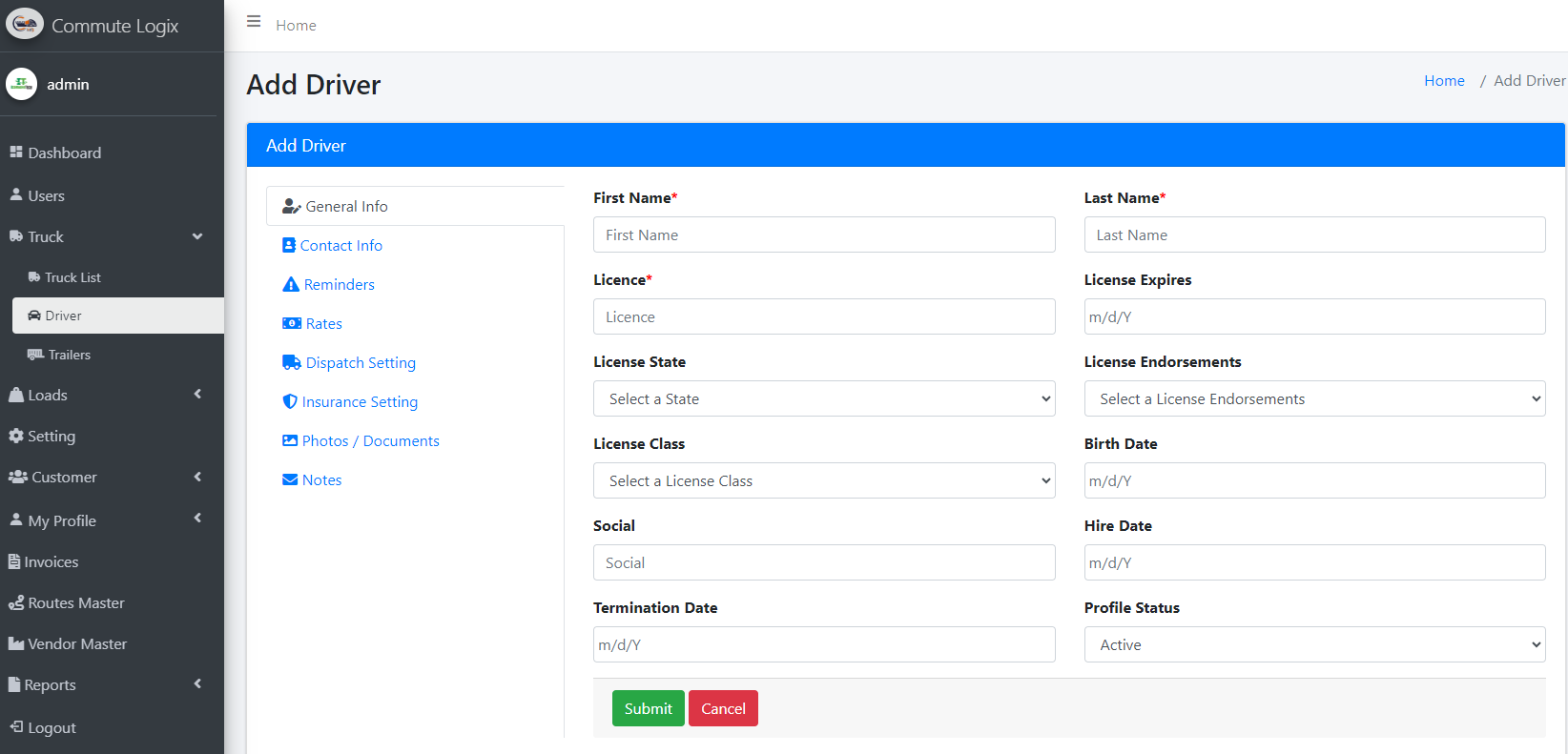1568x754 pixels.
Task: Click the Insurance Setting shield icon
Action: click(x=290, y=402)
